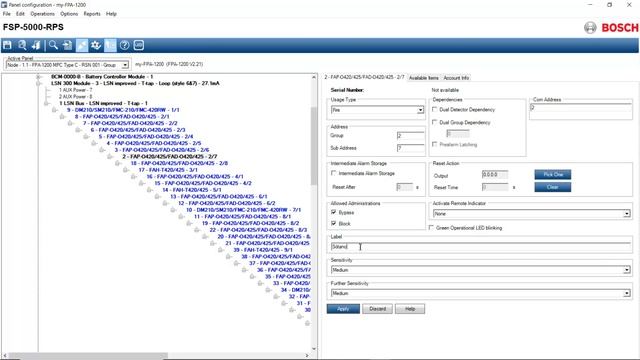Click the exit door toolbar icon

36,45
